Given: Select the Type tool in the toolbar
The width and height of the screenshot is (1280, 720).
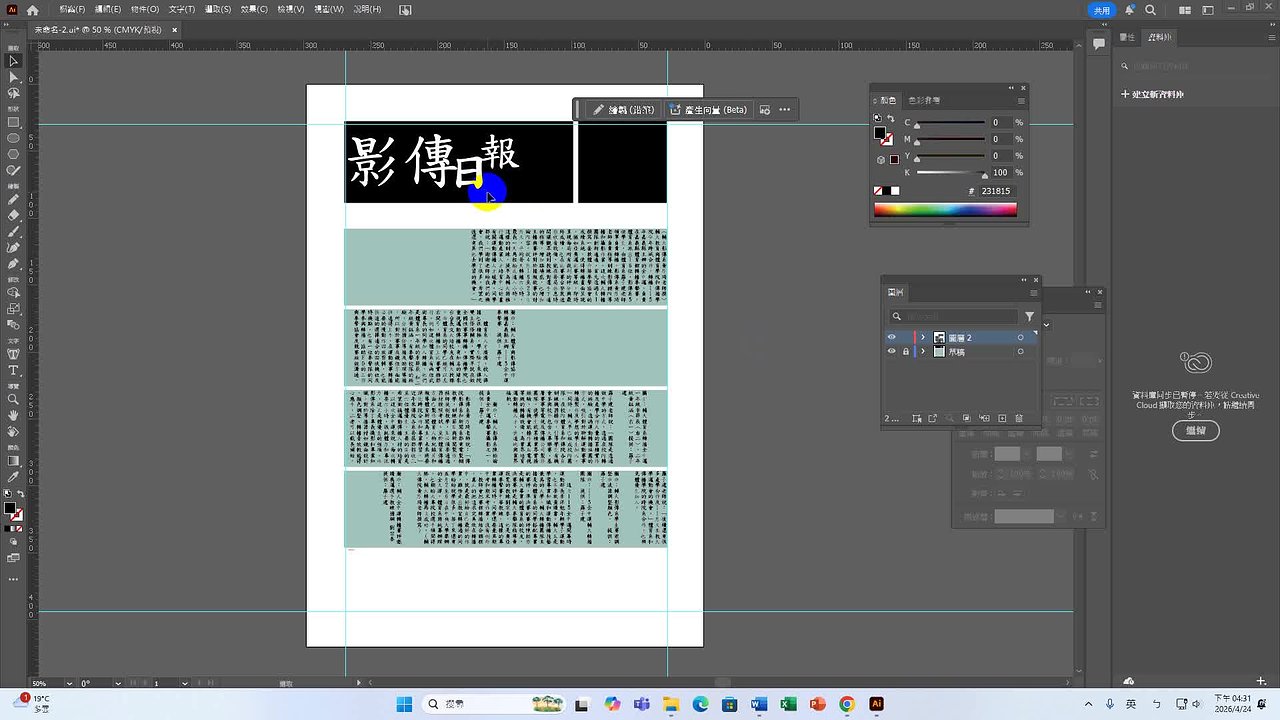Looking at the screenshot, I should tap(13, 370).
